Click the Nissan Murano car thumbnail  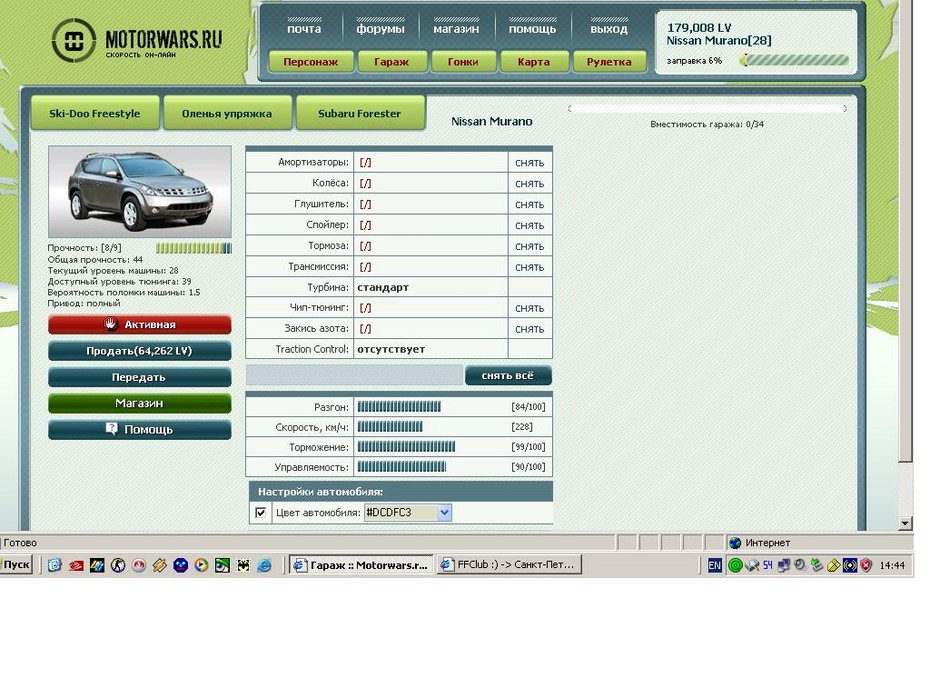tap(139, 192)
